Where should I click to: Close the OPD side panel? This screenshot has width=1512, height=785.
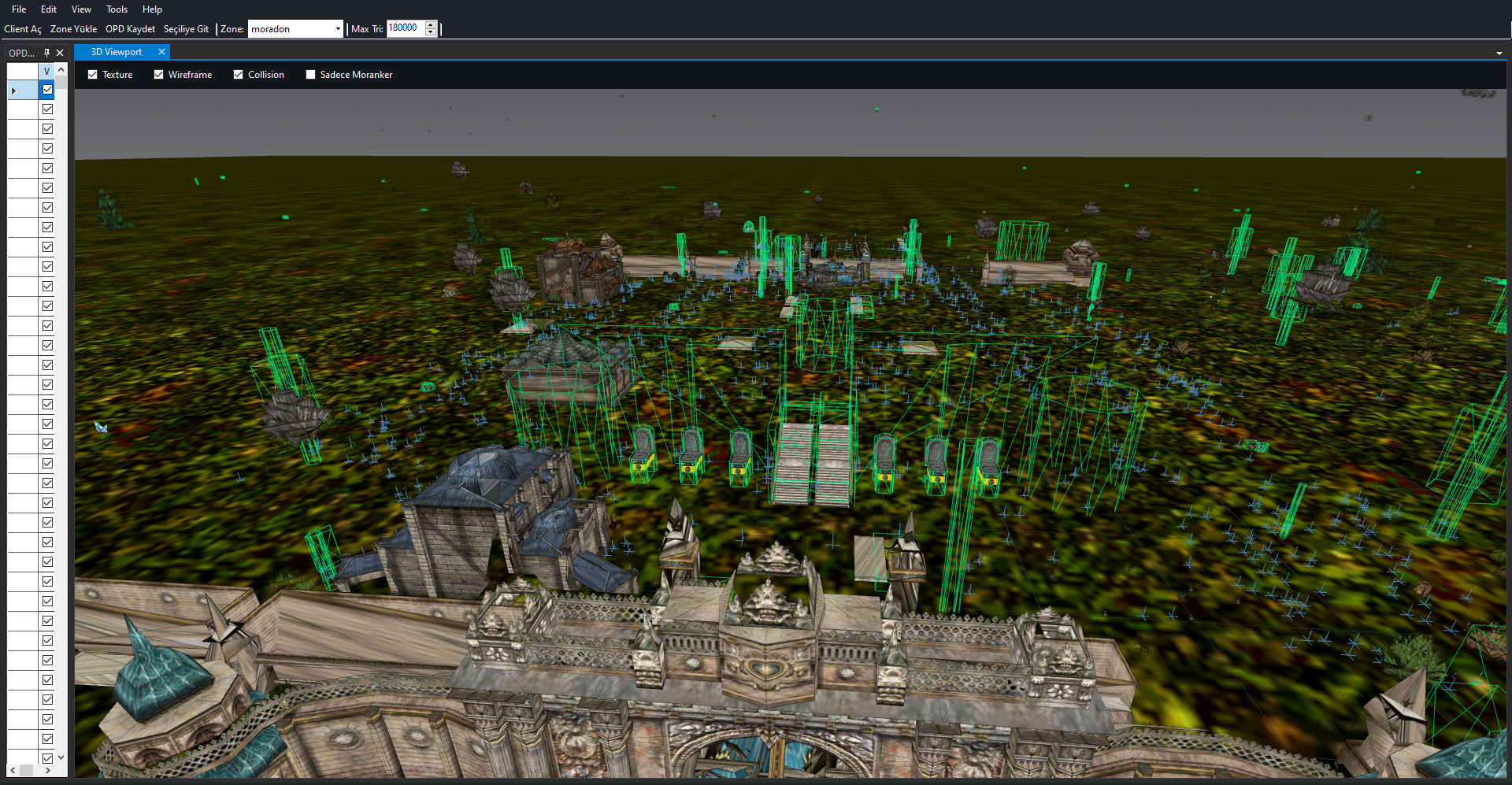coord(60,53)
